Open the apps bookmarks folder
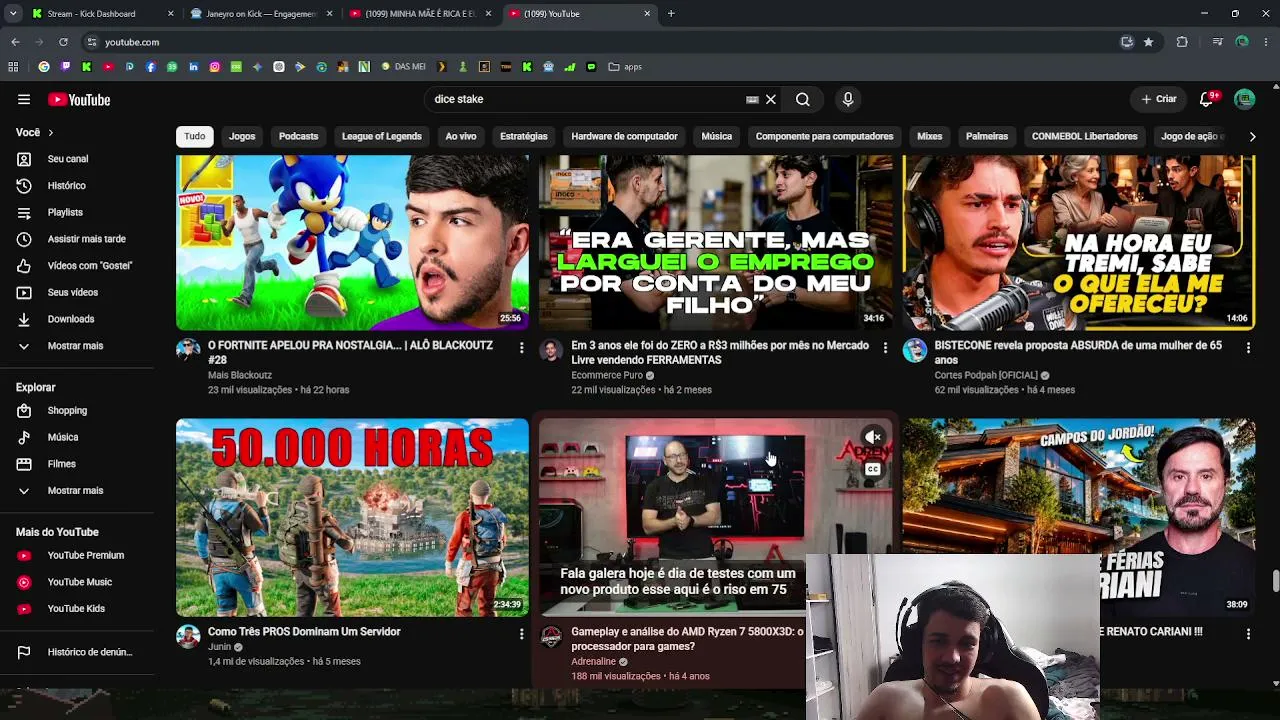Viewport: 1280px width, 720px height. click(625, 67)
